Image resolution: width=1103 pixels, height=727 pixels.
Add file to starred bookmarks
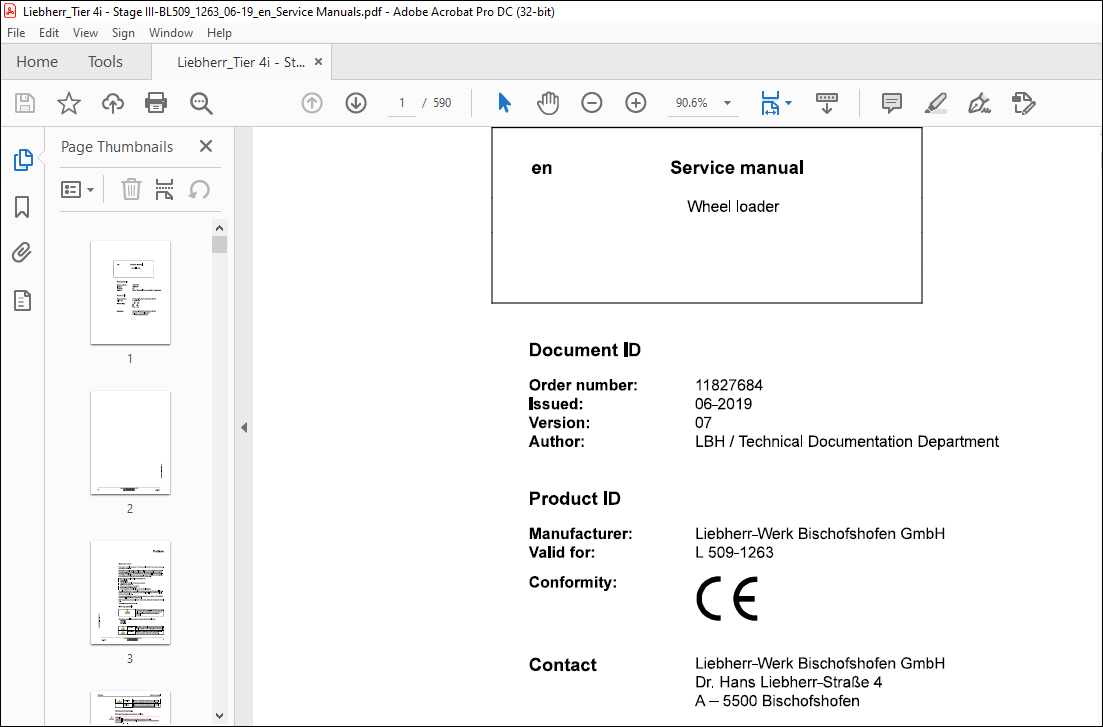(x=69, y=103)
